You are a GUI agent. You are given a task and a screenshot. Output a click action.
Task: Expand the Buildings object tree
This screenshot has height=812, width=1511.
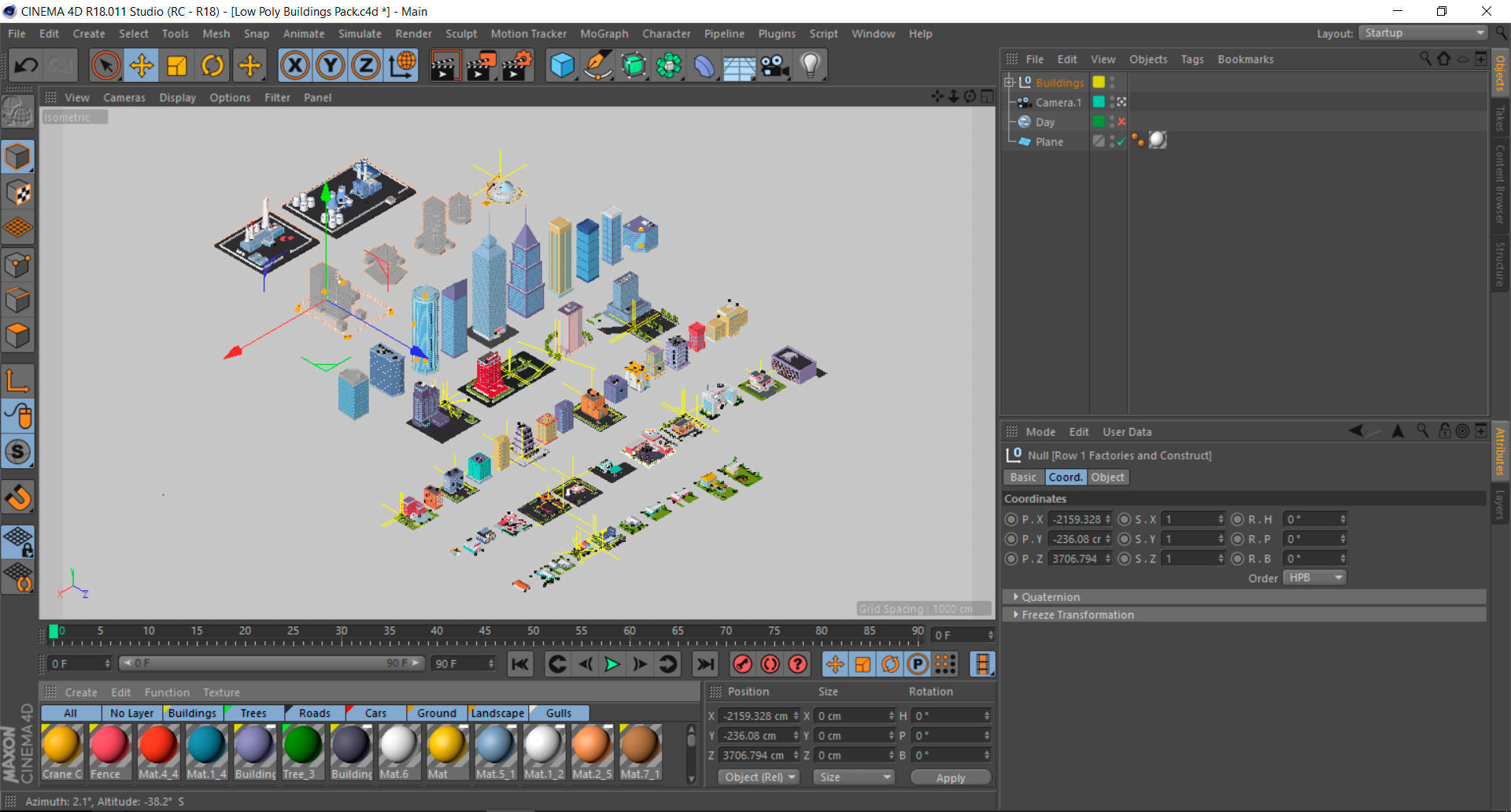click(1009, 83)
